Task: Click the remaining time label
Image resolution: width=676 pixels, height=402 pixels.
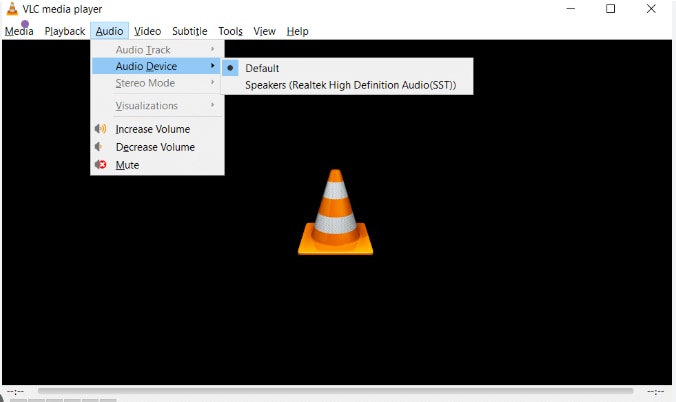Action: tap(655, 392)
